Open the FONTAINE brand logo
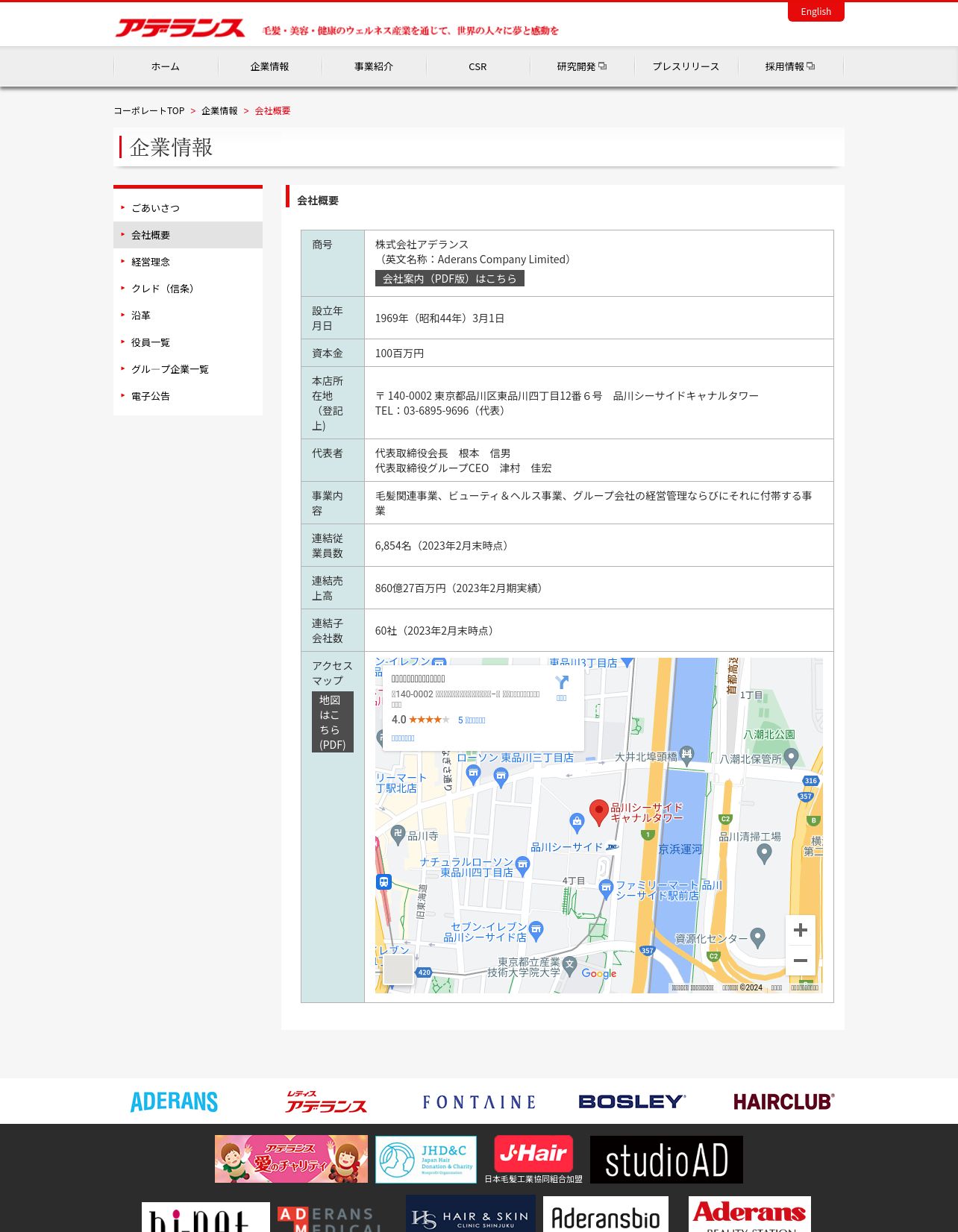 click(479, 1102)
